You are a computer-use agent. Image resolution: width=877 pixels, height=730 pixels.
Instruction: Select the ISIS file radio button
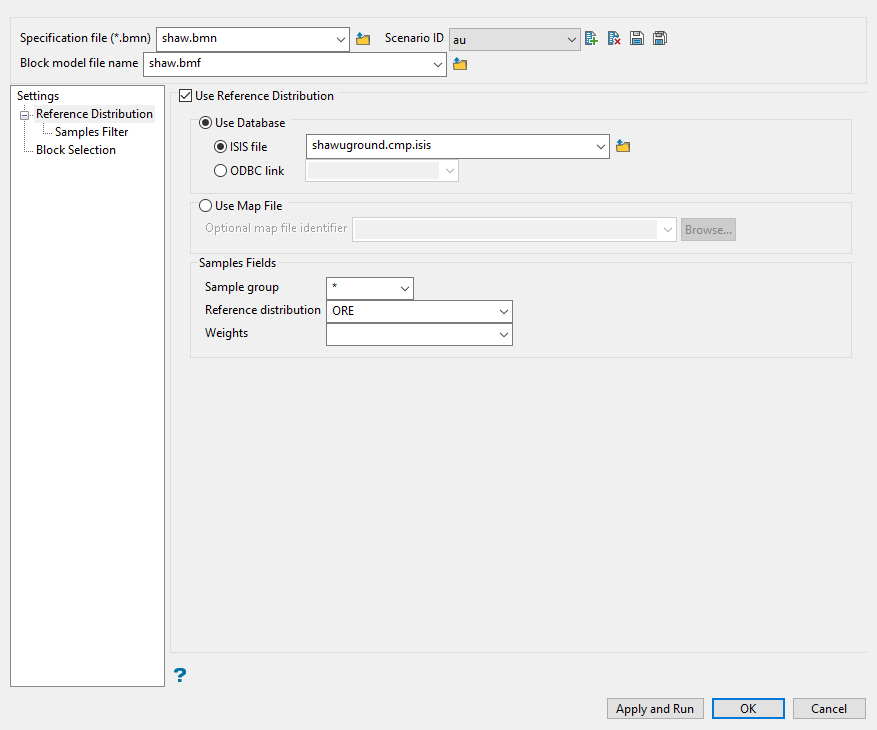click(x=221, y=147)
